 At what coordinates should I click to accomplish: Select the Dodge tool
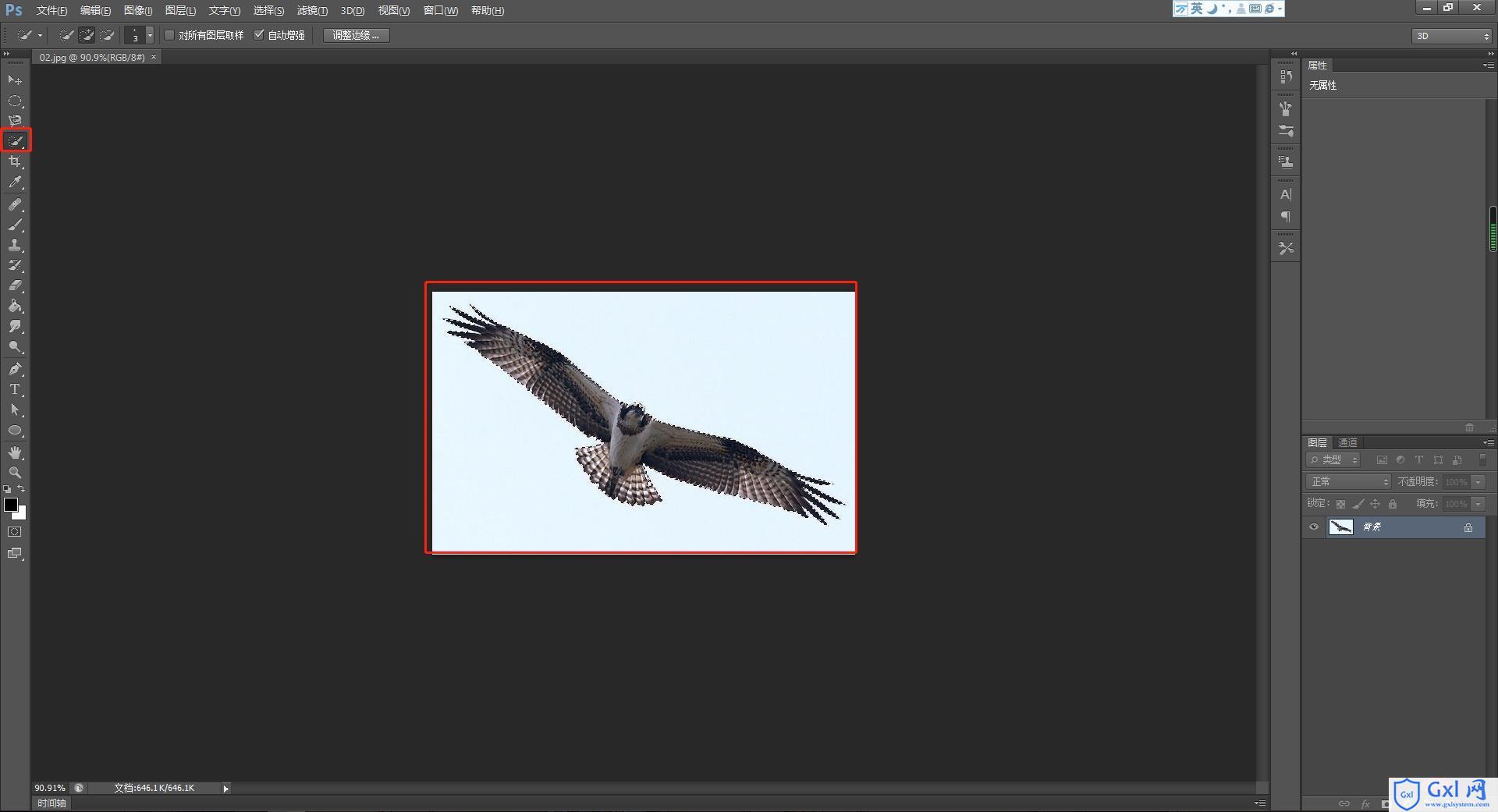tap(15, 346)
